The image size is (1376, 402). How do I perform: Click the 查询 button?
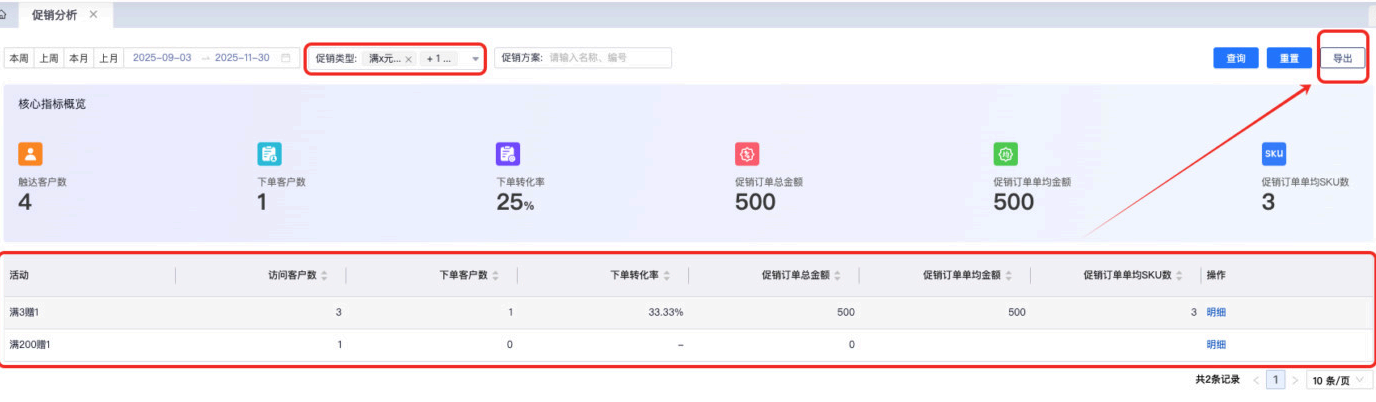(1235, 58)
